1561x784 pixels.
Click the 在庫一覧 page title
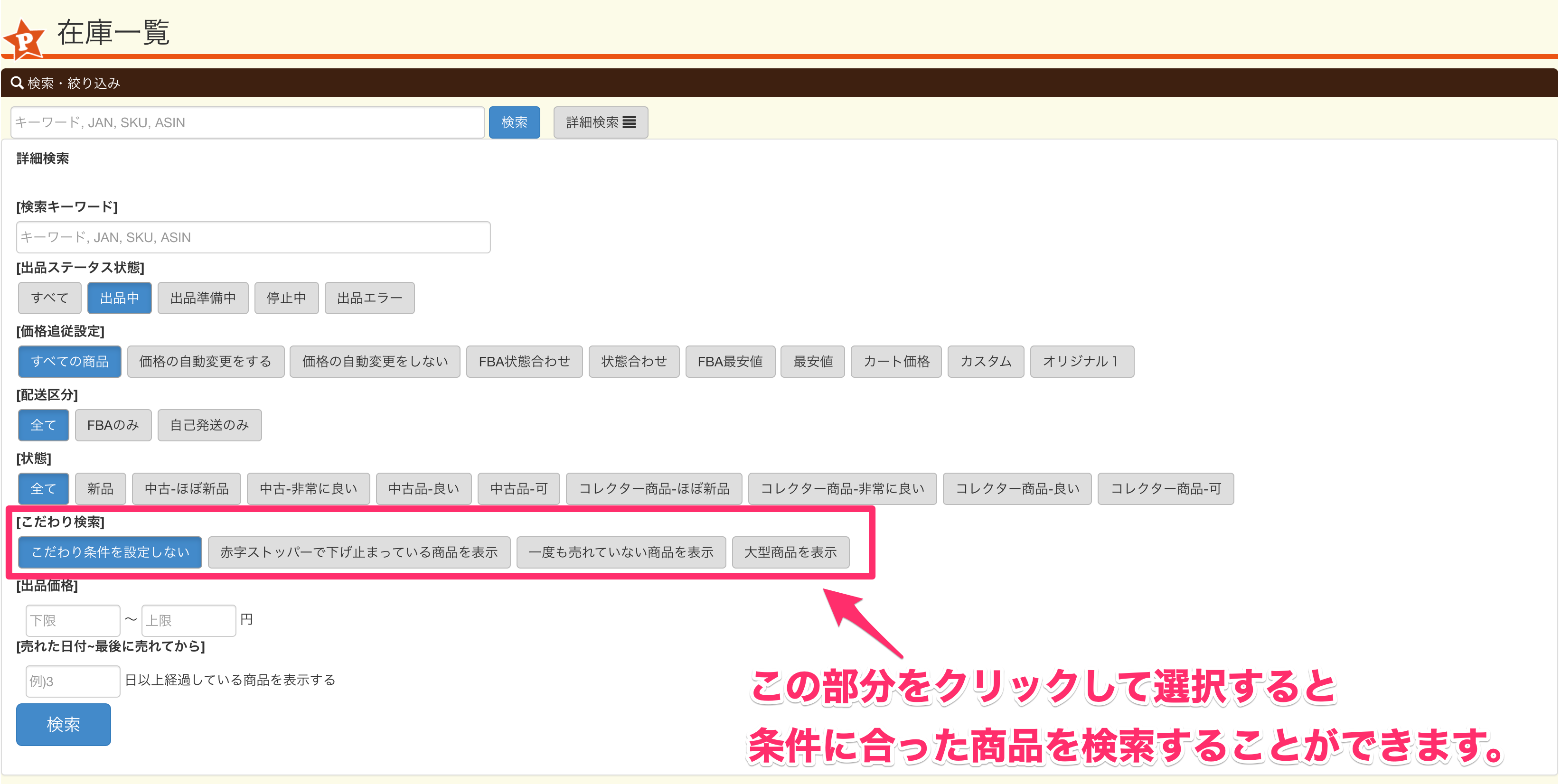tap(113, 32)
